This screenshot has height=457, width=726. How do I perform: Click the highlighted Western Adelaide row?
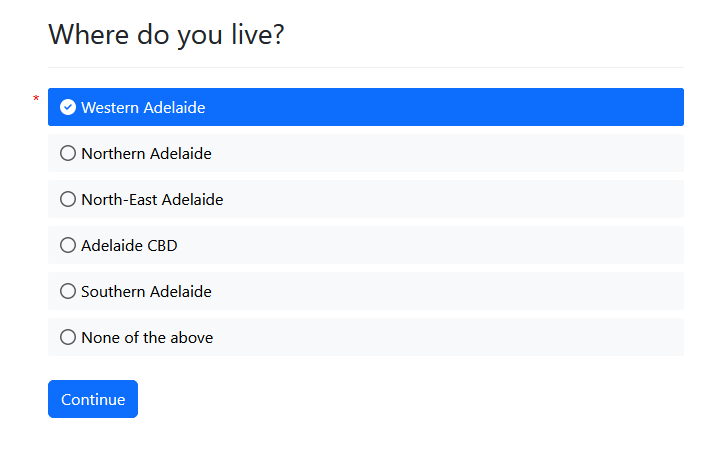pyautogui.click(x=365, y=108)
